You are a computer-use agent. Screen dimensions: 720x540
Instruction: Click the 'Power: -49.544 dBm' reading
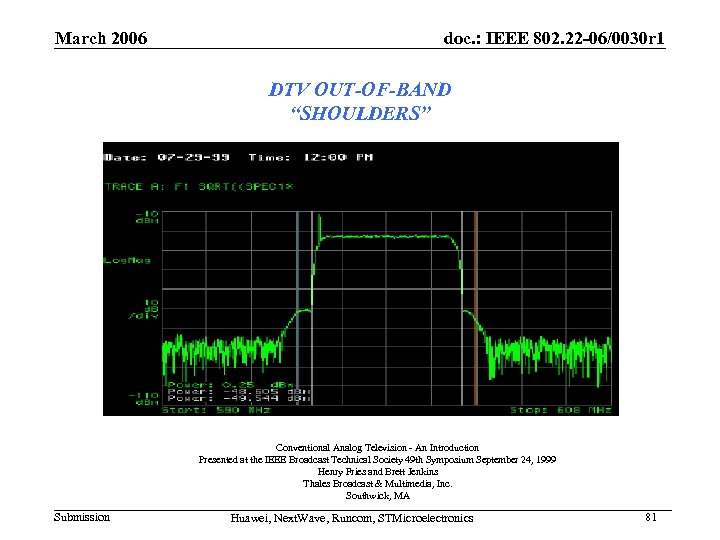coord(239,399)
